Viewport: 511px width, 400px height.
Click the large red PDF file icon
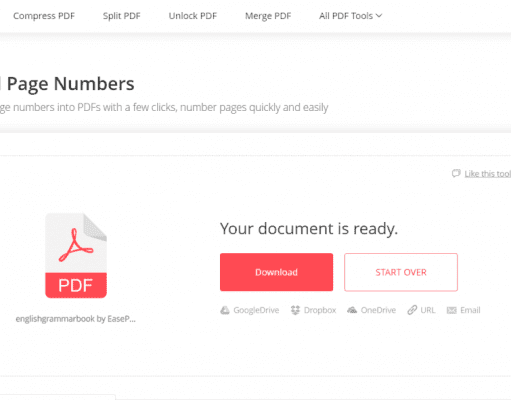coord(76,256)
